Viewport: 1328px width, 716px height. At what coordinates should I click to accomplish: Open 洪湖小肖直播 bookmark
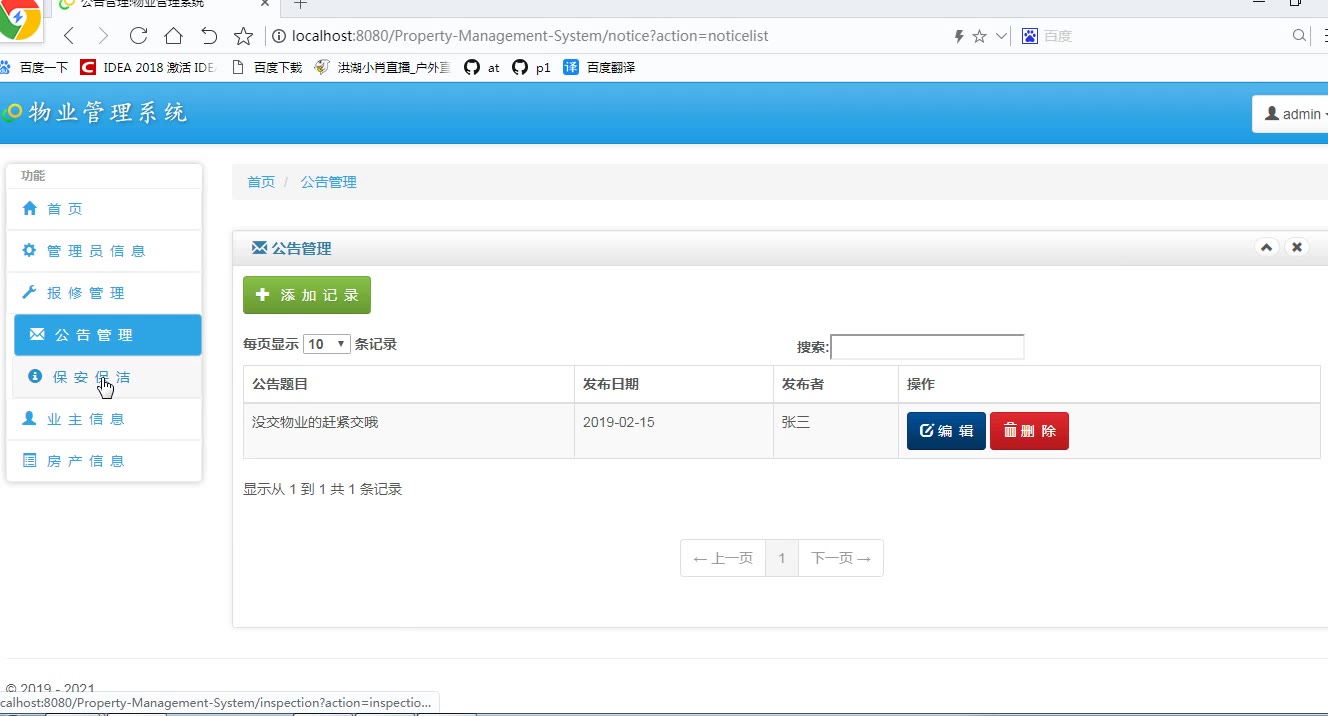pyautogui.click(x=382, y=68)
